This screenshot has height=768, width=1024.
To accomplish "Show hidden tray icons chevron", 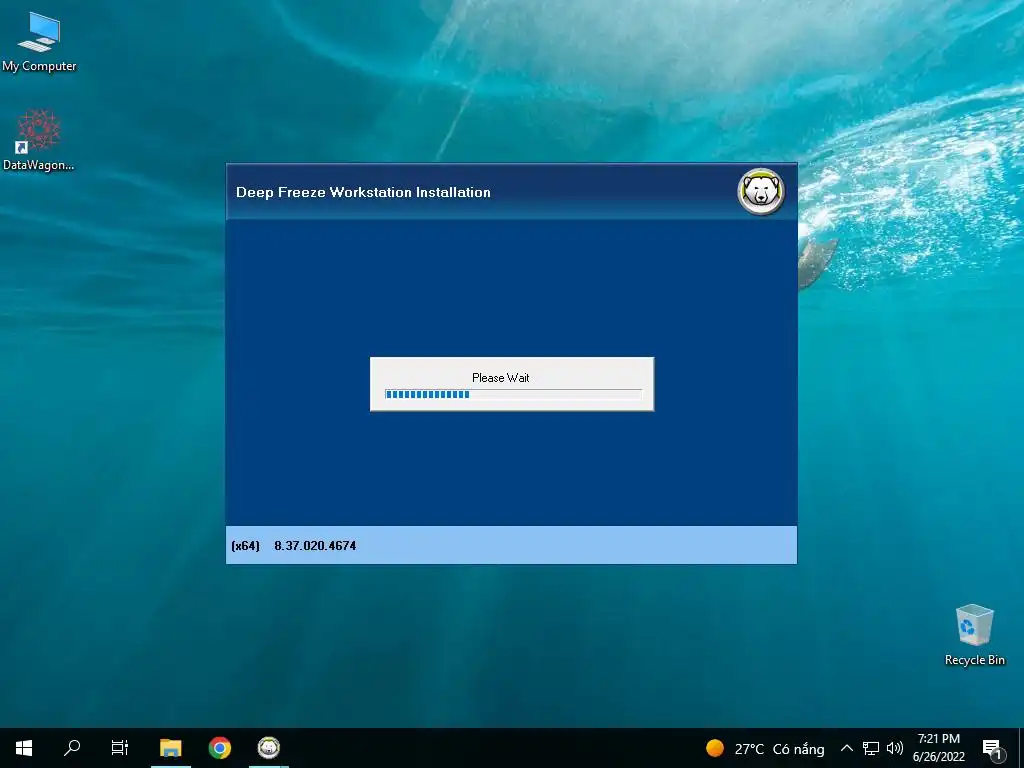I will 846,748.
